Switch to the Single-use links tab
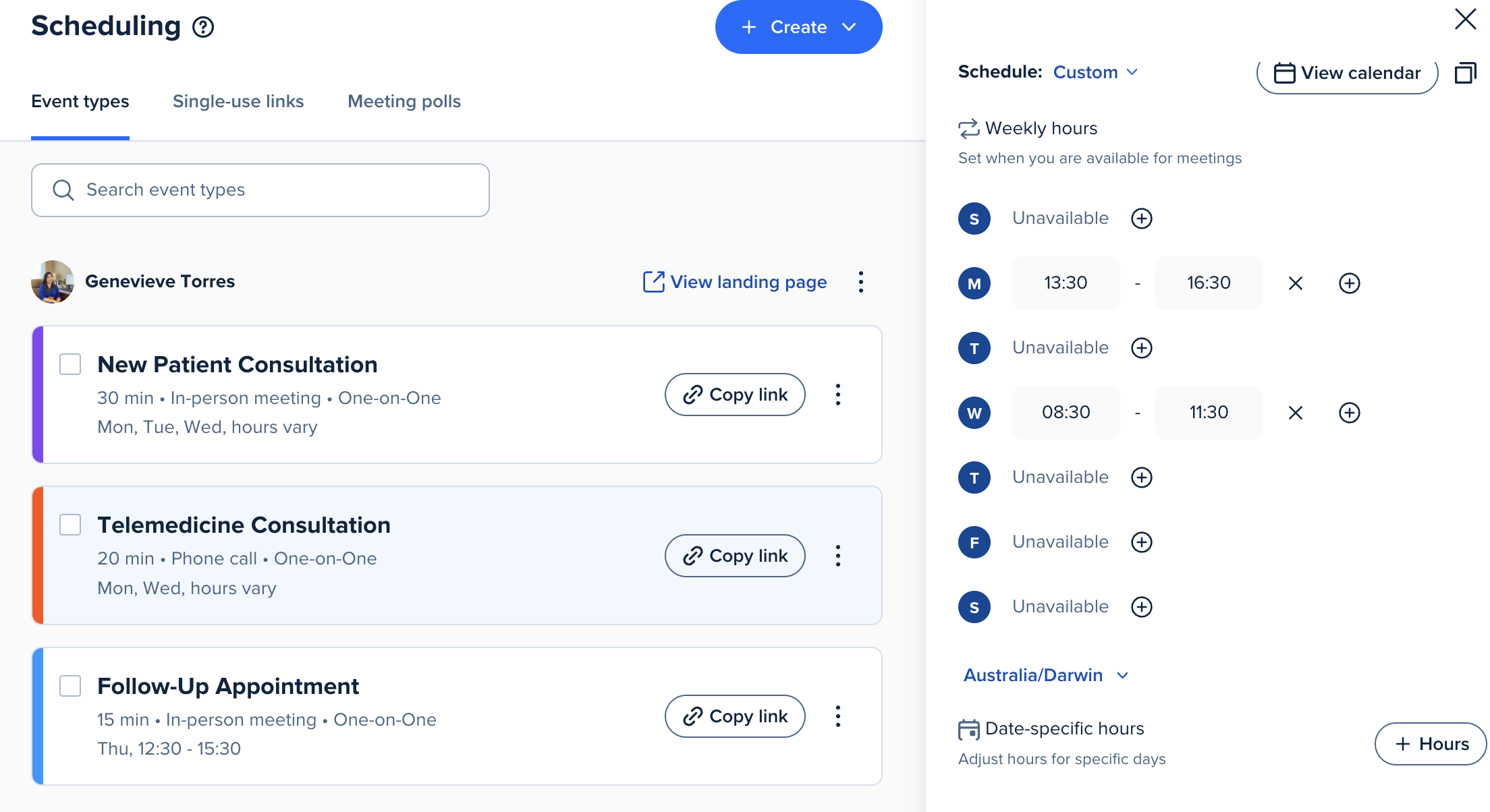1490x812 pixels. (x=238, y=101)
